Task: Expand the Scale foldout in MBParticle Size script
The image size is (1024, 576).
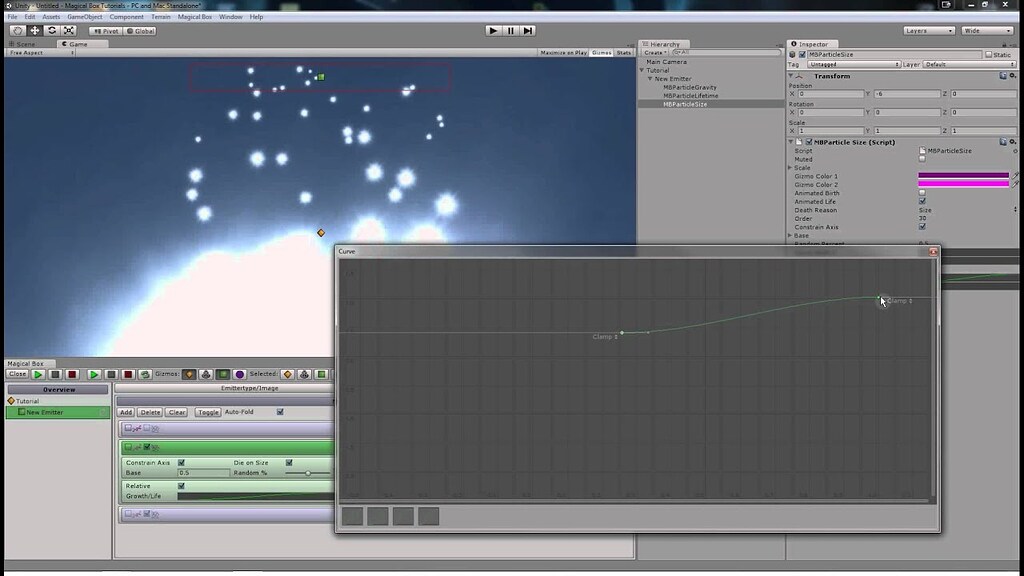Action: (x=790, y=168)
